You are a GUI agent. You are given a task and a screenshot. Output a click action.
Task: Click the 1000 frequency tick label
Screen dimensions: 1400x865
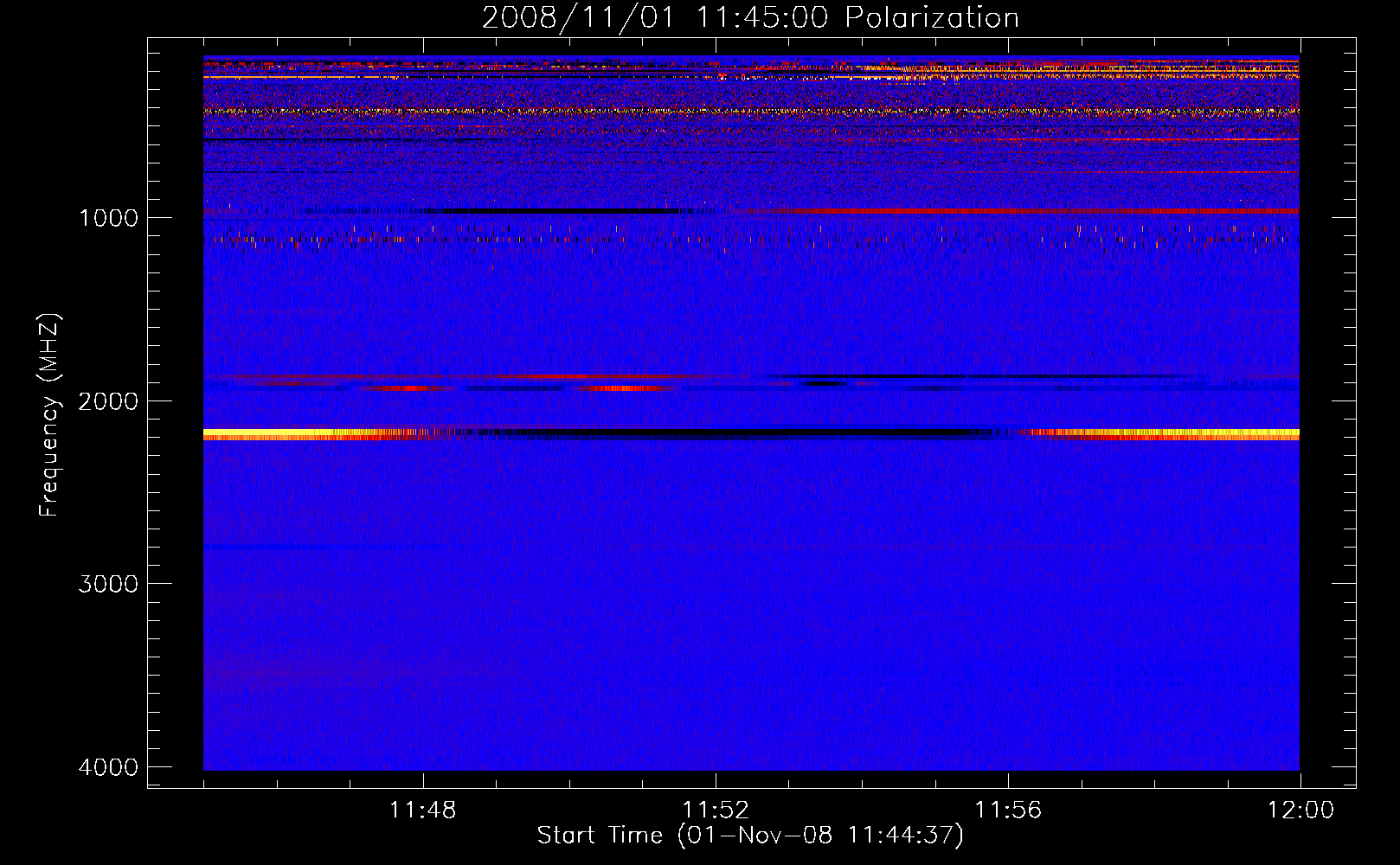pyautogui.click(x=108, y=217)
